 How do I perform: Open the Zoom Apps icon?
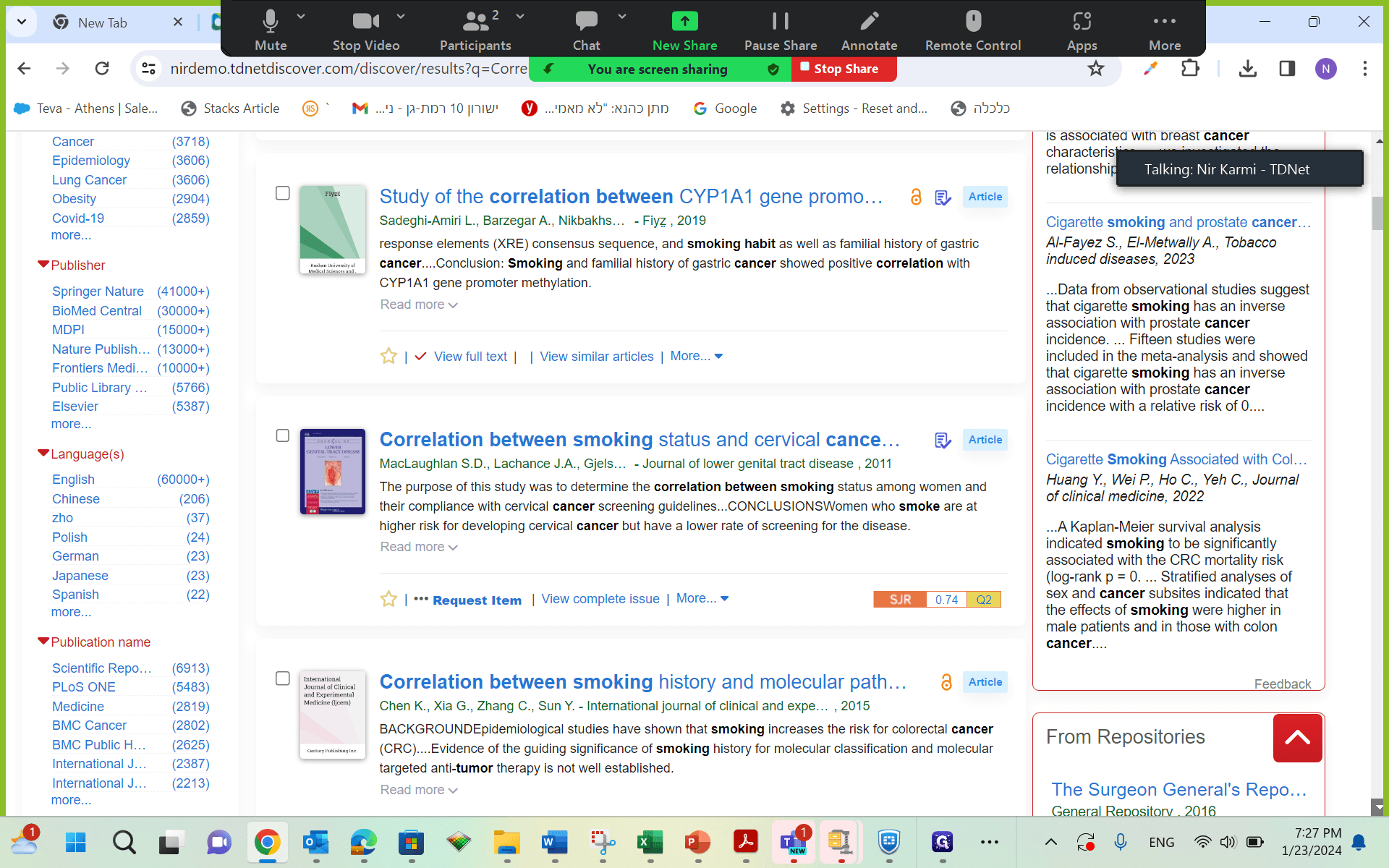(1082, 22)
